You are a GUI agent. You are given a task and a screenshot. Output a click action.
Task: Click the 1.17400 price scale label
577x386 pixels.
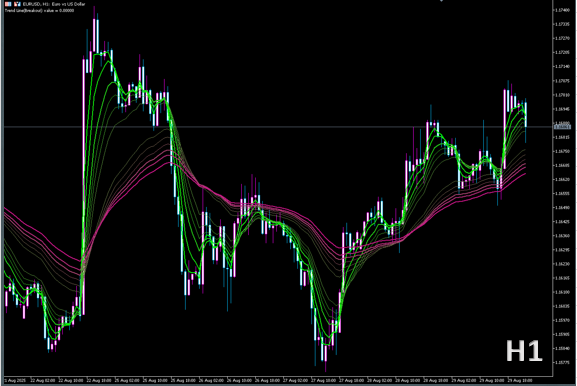[x=562, y=10]
